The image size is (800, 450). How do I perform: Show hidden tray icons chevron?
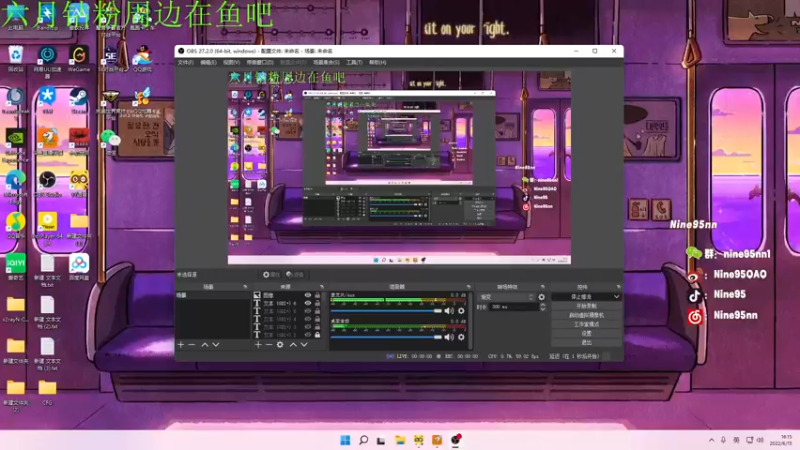click(711, 440)
